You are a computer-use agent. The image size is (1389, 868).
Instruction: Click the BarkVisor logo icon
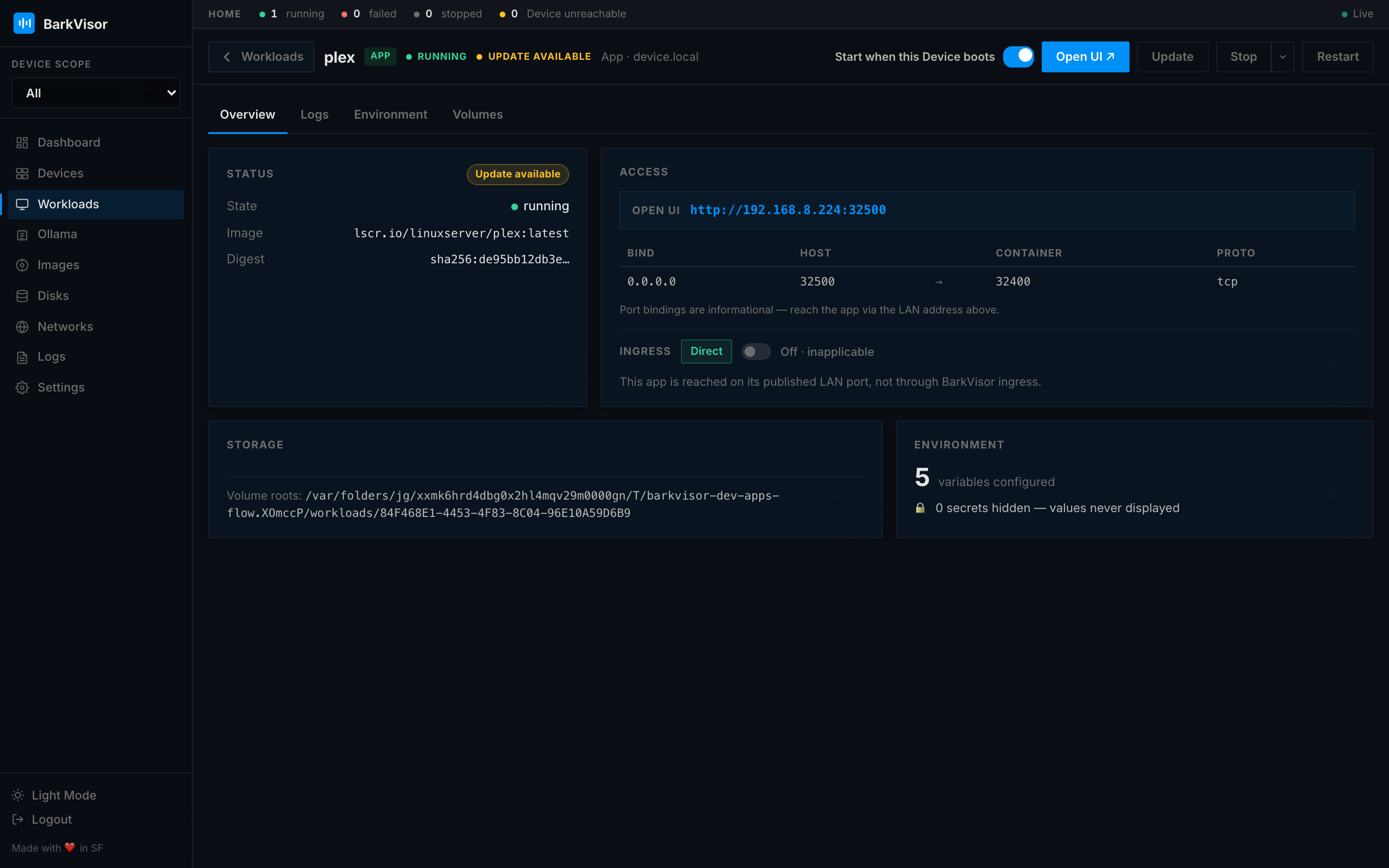coord(24,24)
